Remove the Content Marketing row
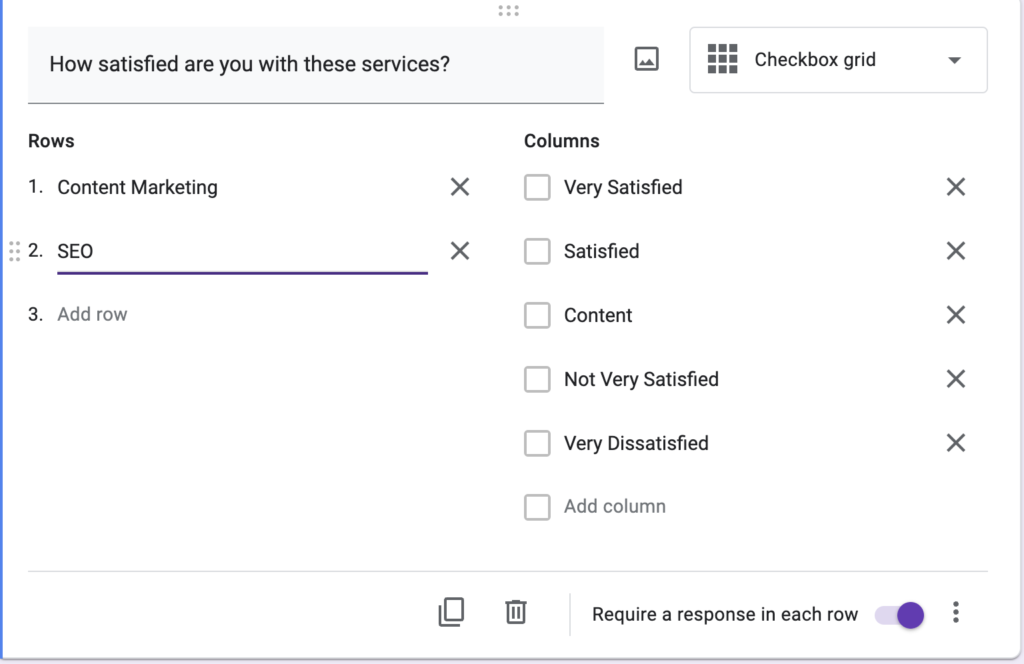The height and width of the screenshot is (664, 1024). pos(459,187)
